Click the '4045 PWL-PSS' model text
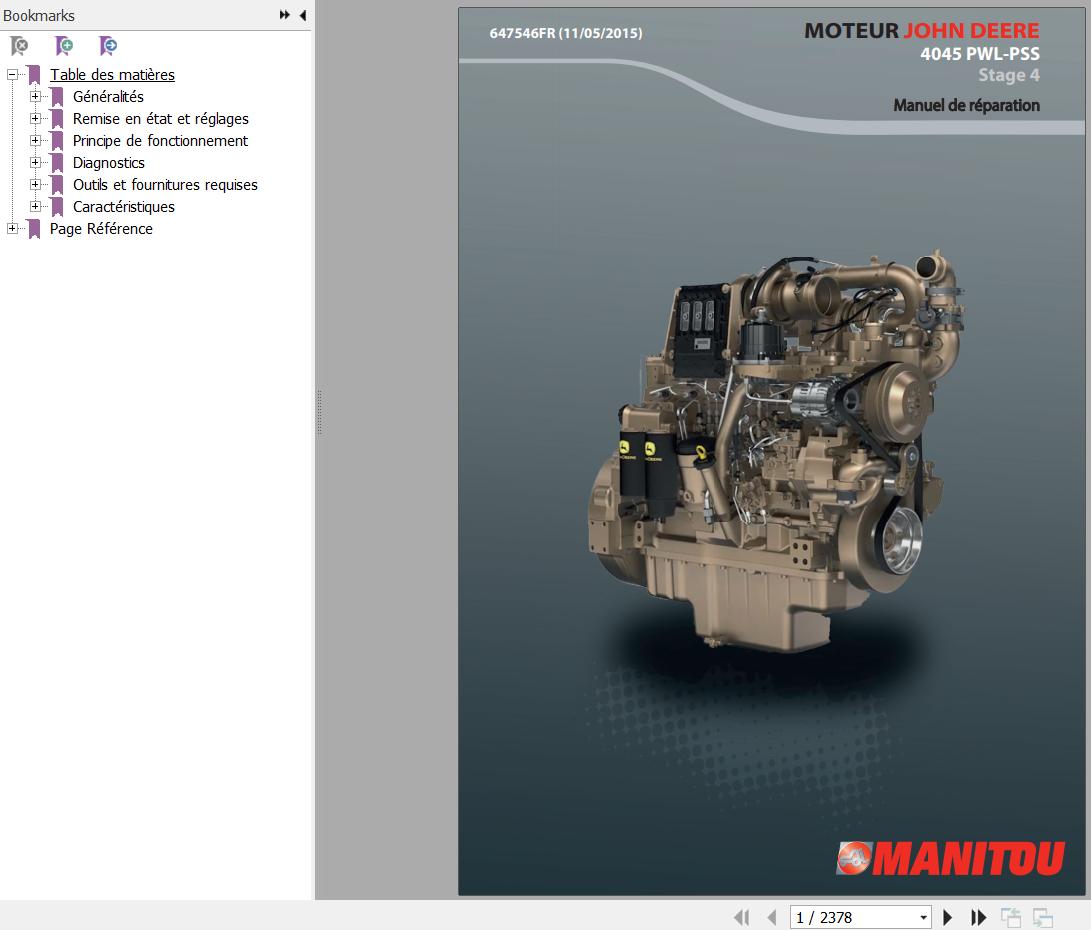The image size is (1091, 930). point(980,54)
